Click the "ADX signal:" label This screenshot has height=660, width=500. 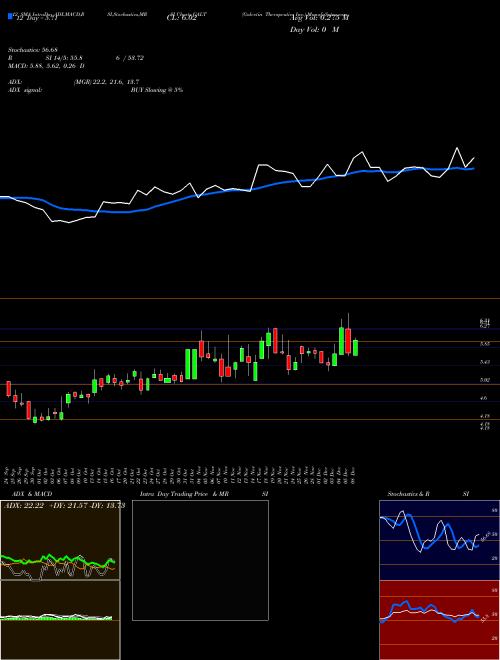tap(25, 90)
